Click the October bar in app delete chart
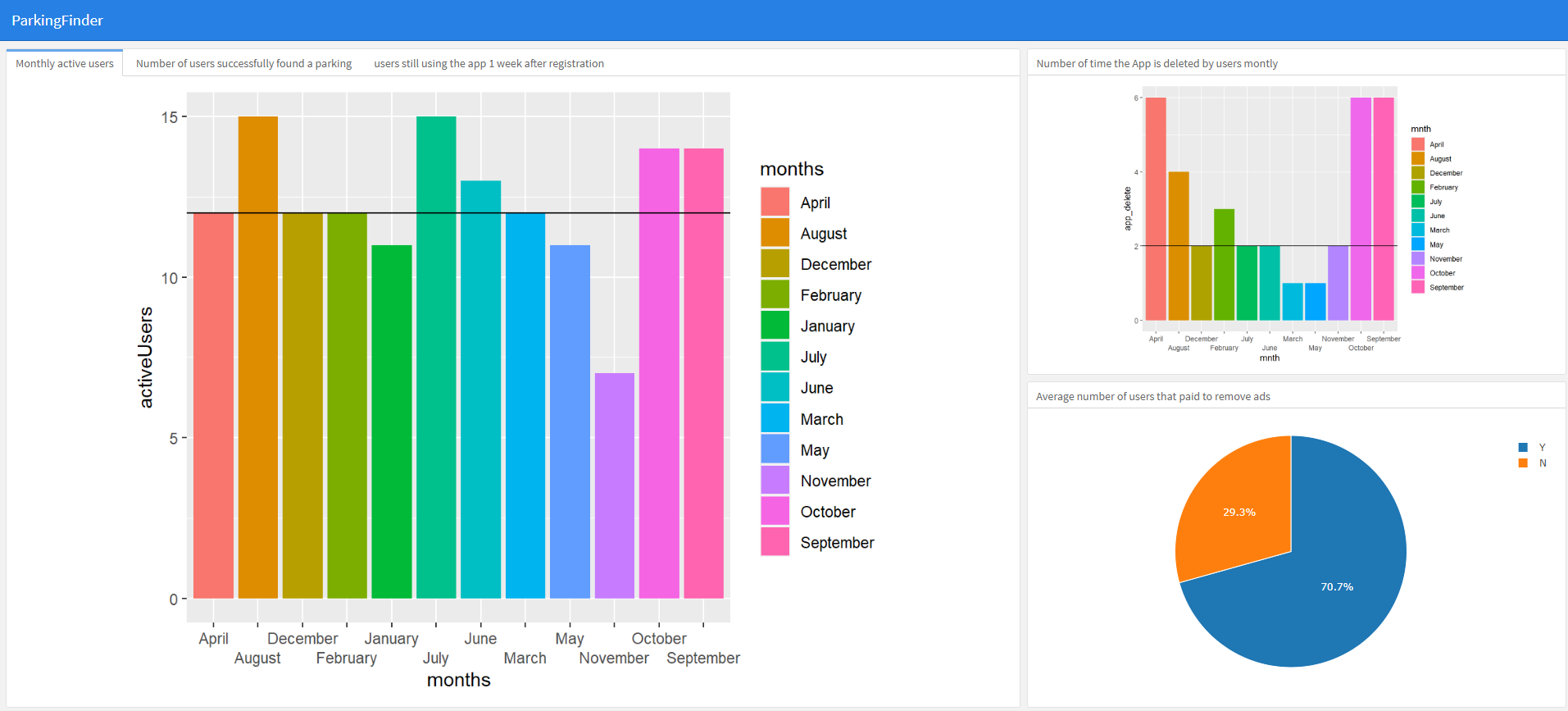Viewport: 1568px width, 711px height. [x=1361, y=209]
